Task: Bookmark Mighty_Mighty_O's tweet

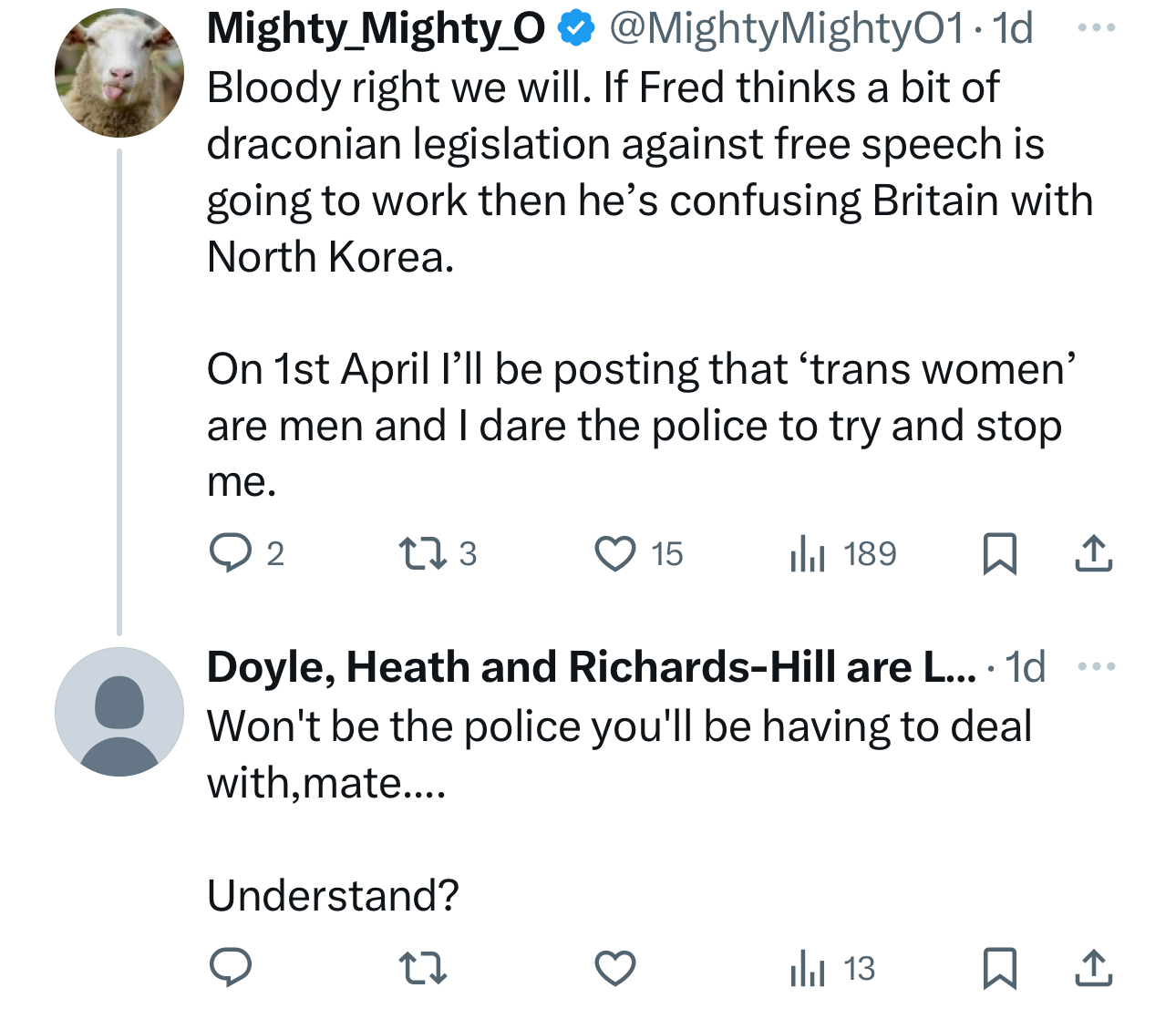Action: click(1000, 553)
